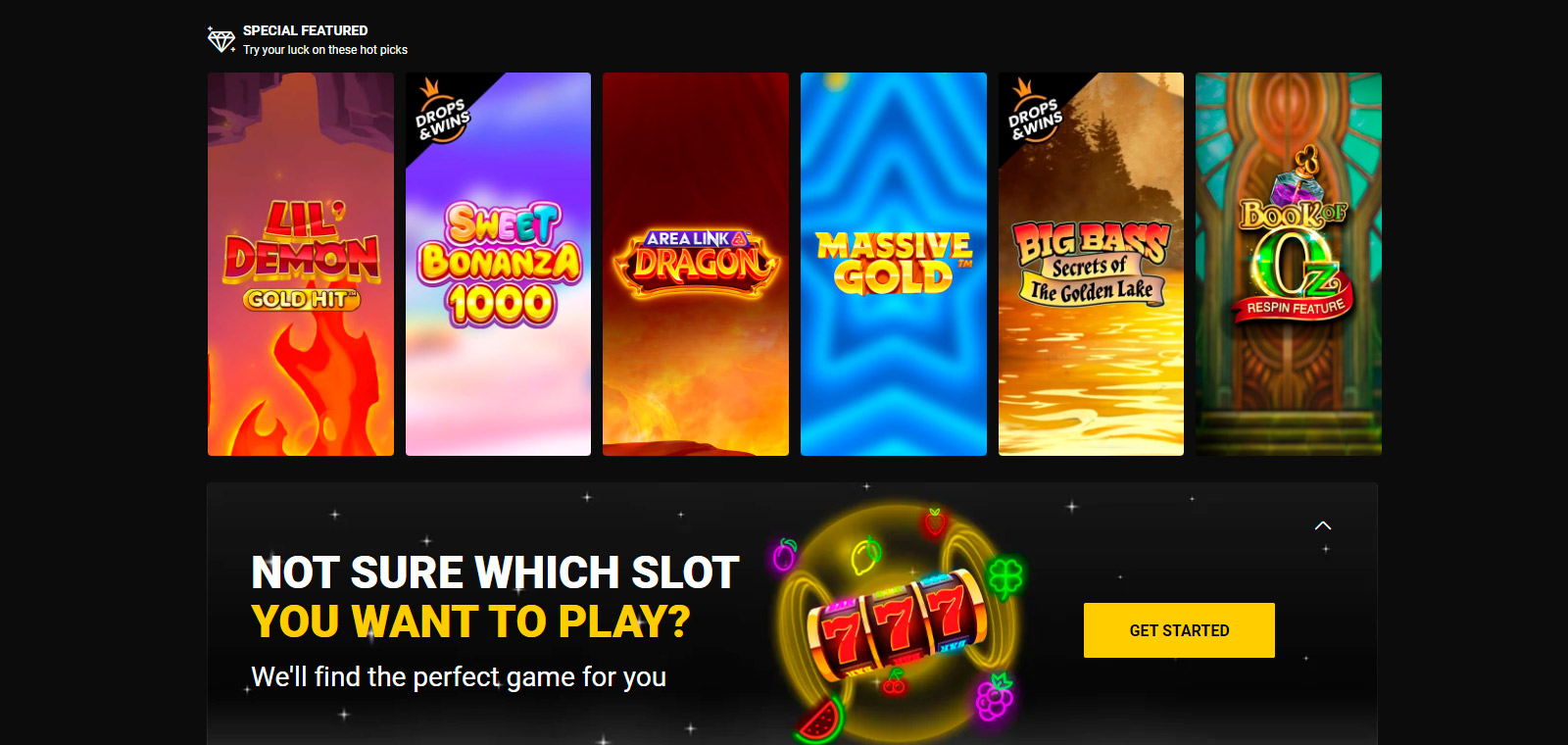
Task: Collapse the slot finder banner with chevron
Action: (1323, 525)
